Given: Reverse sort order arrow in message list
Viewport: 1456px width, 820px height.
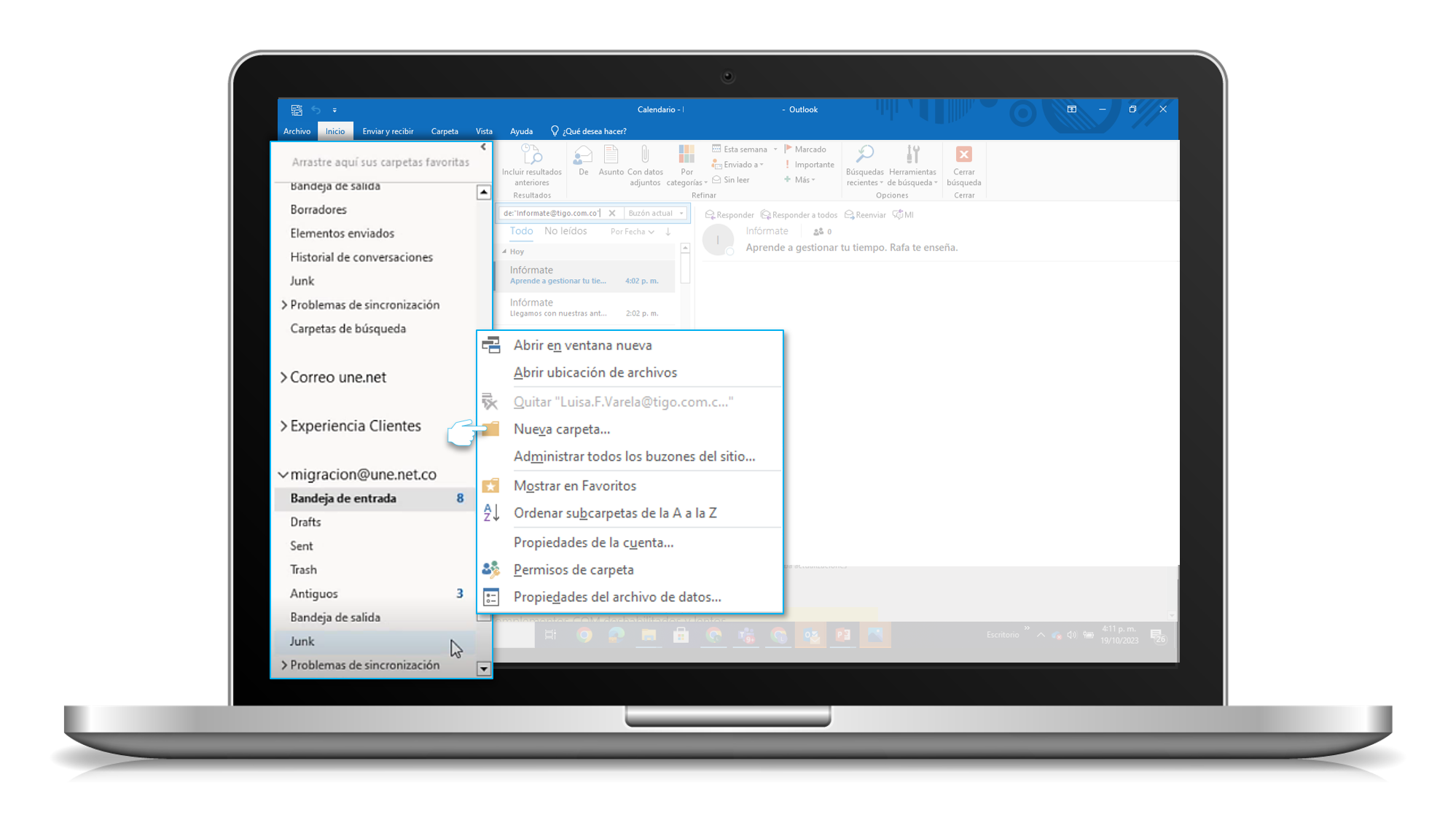Looking at the screenshot, I should click(668, 232).
